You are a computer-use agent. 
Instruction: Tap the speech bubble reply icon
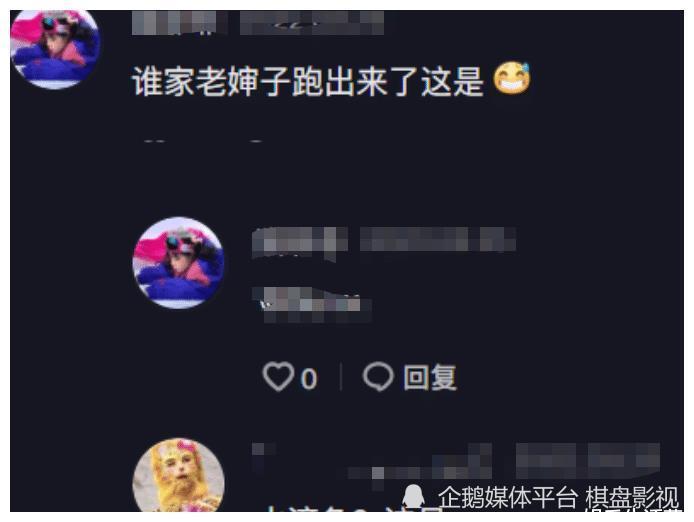coord(378,377)
